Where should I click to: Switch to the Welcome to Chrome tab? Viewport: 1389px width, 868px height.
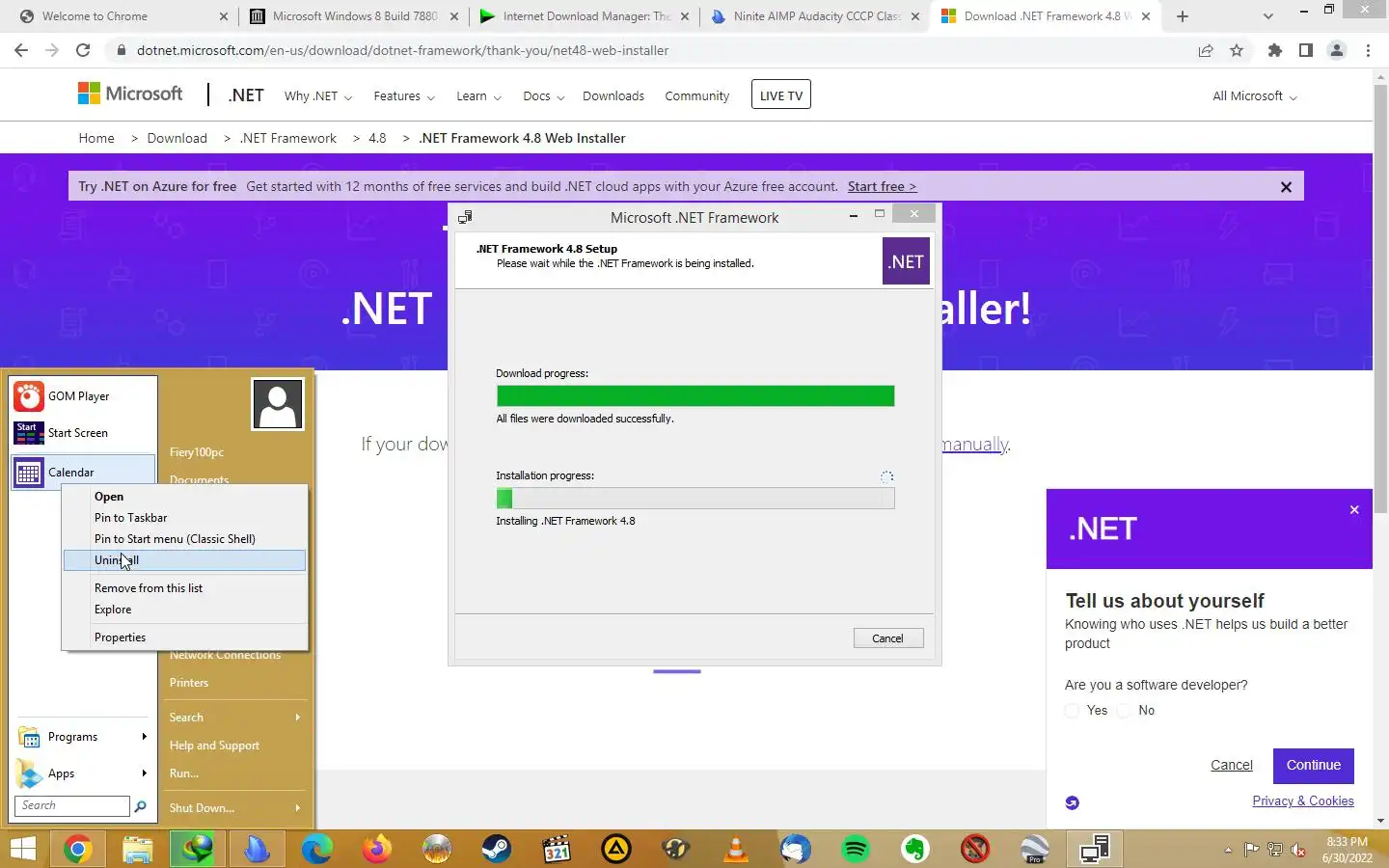122,16
